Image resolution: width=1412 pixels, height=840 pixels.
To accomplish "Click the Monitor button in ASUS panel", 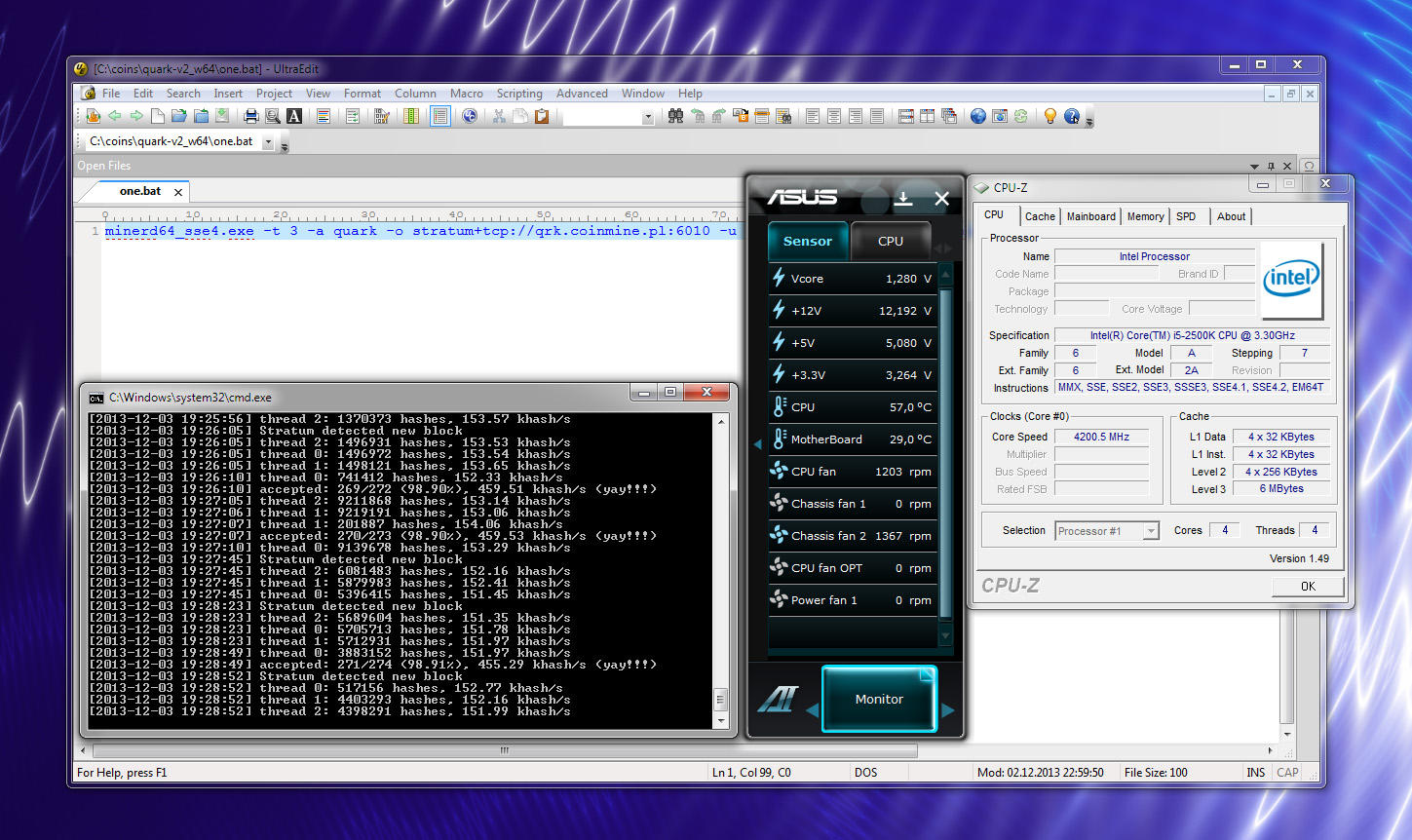I will coord(879,699).
